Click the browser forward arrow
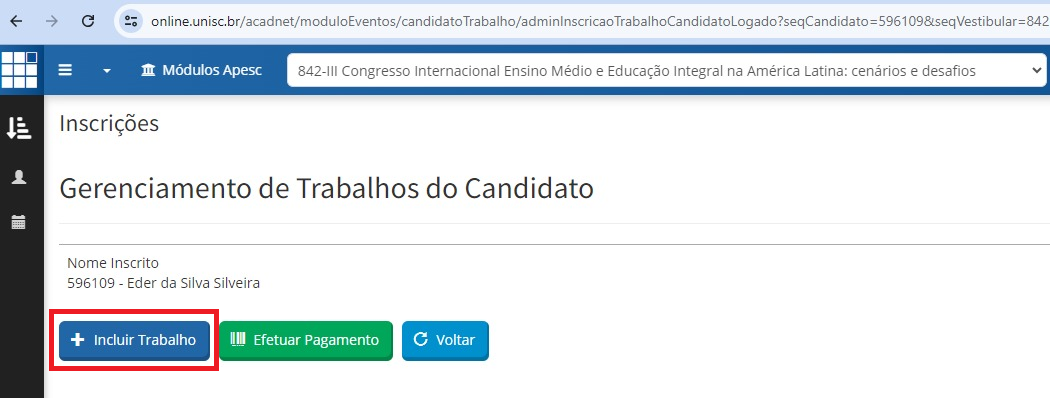This screenshot has height=398, width=1050. click(x=52, y=21)
